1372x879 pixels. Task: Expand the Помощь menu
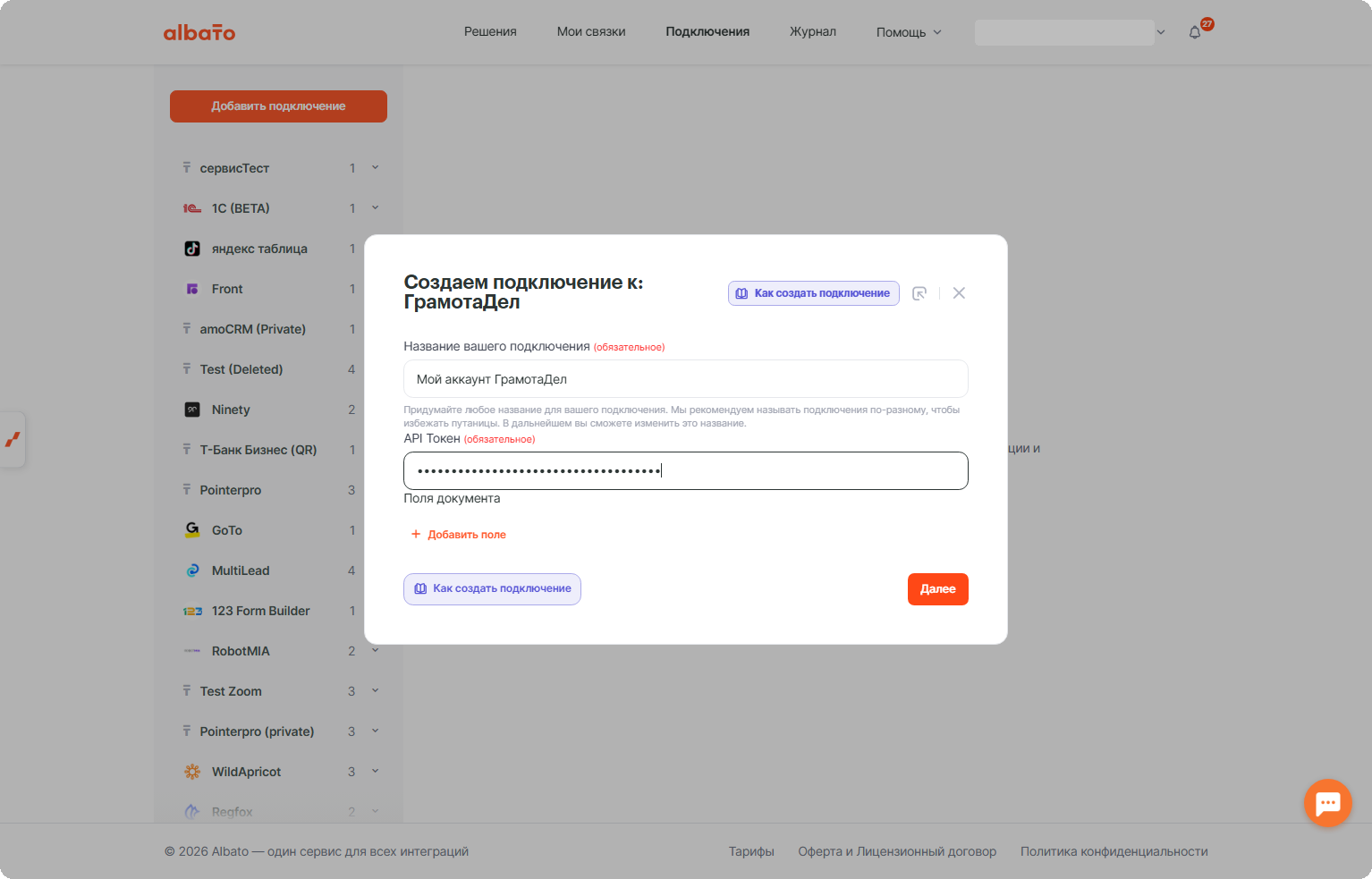pyautogui.click(x=909, y=32)
